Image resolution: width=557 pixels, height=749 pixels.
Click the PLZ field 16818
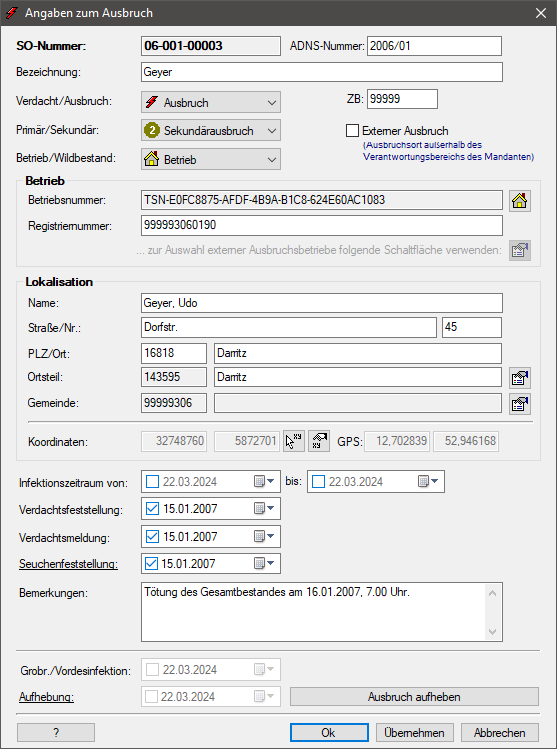pyautogui.click(x=174, y=353)
